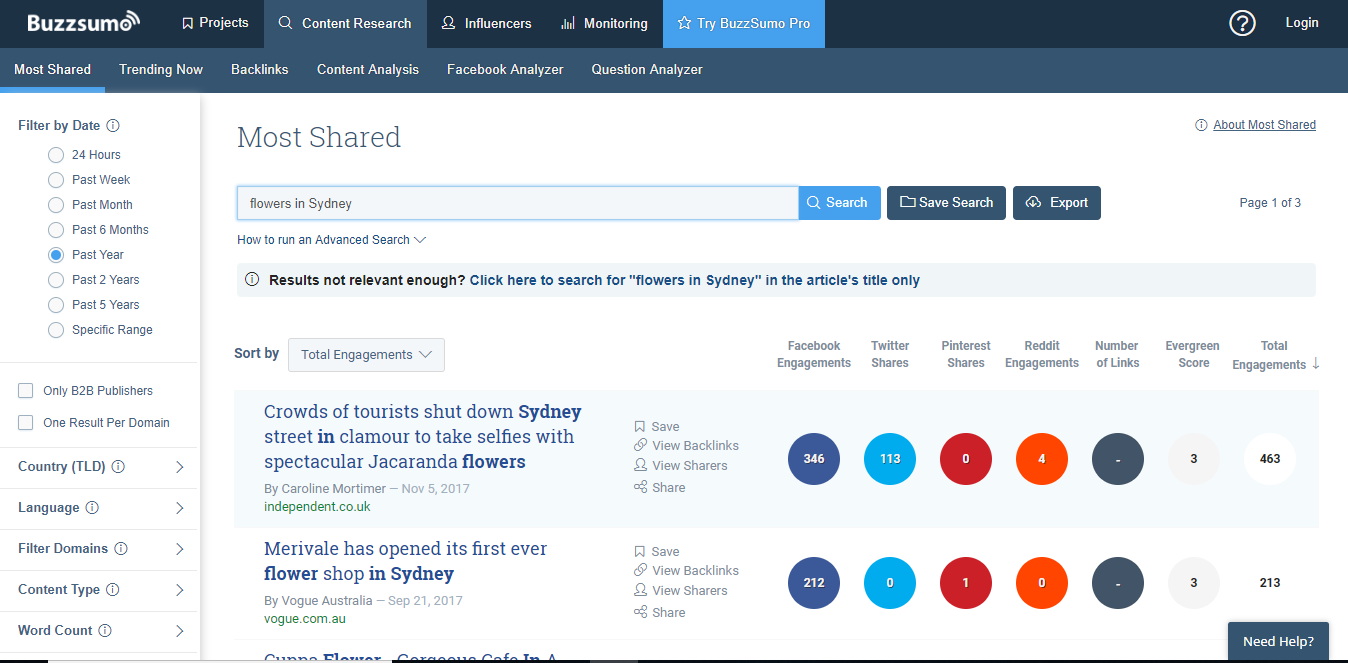The image size is (1348, 663).
Task: Share the Merivale flower shop article
Action: tap(660, 612)
